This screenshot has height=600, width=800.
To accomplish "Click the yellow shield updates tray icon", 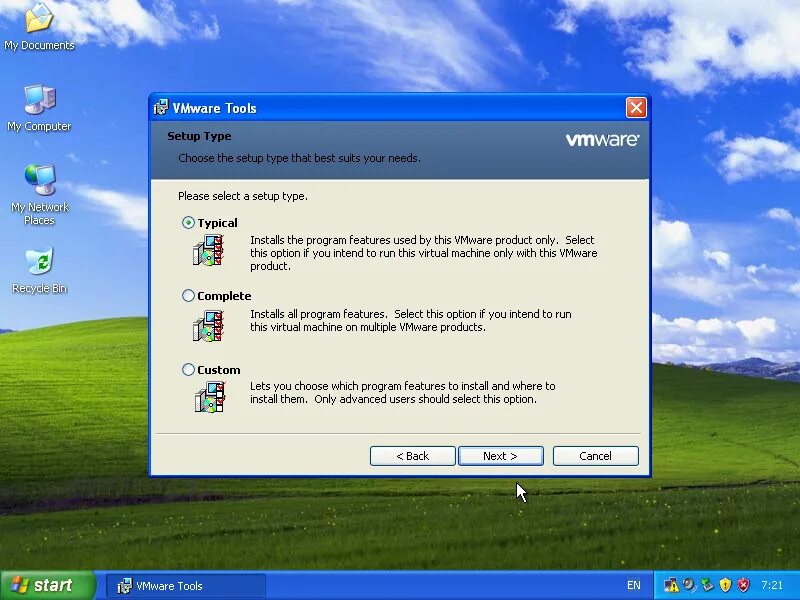I will coord(725,585).
